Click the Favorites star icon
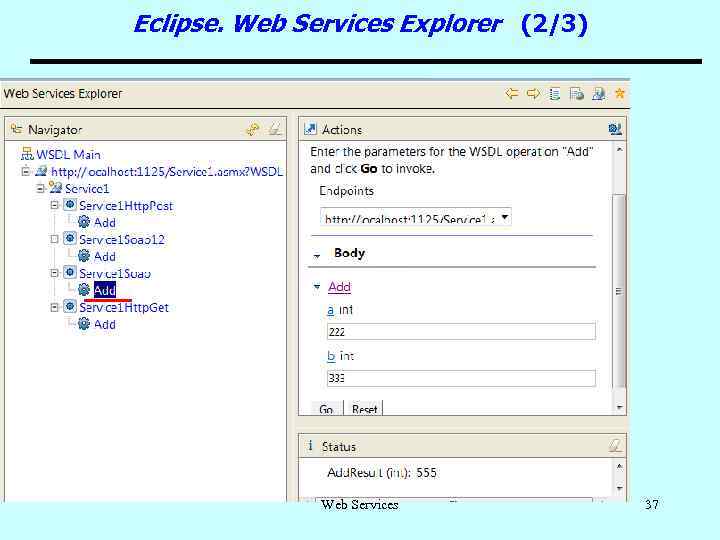The image size is (720, 540). click(x=620, y=93)
